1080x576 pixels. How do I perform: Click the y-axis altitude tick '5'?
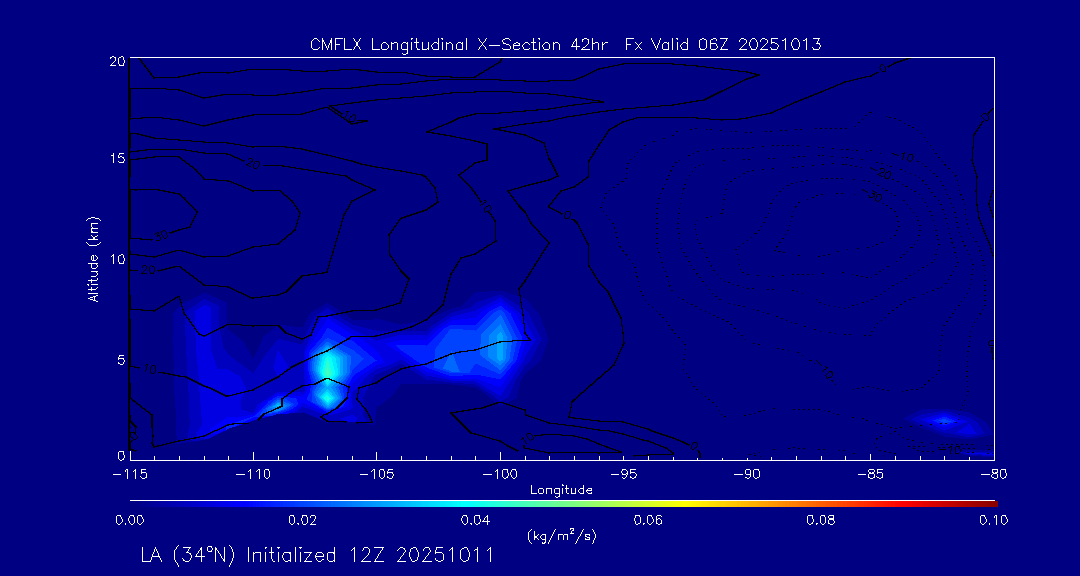coord(121,360)
